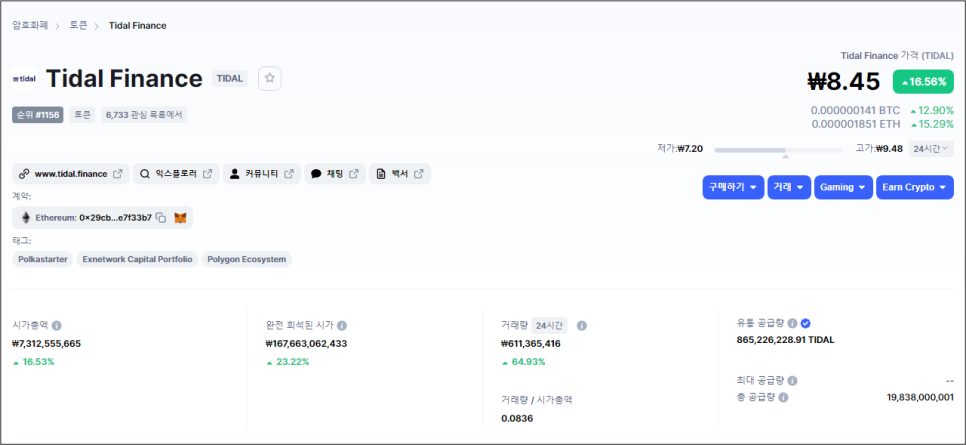Viewport: 966px width, 445px height.
Task: Open the 백서 whitepaper link
Action: (400, 174)
